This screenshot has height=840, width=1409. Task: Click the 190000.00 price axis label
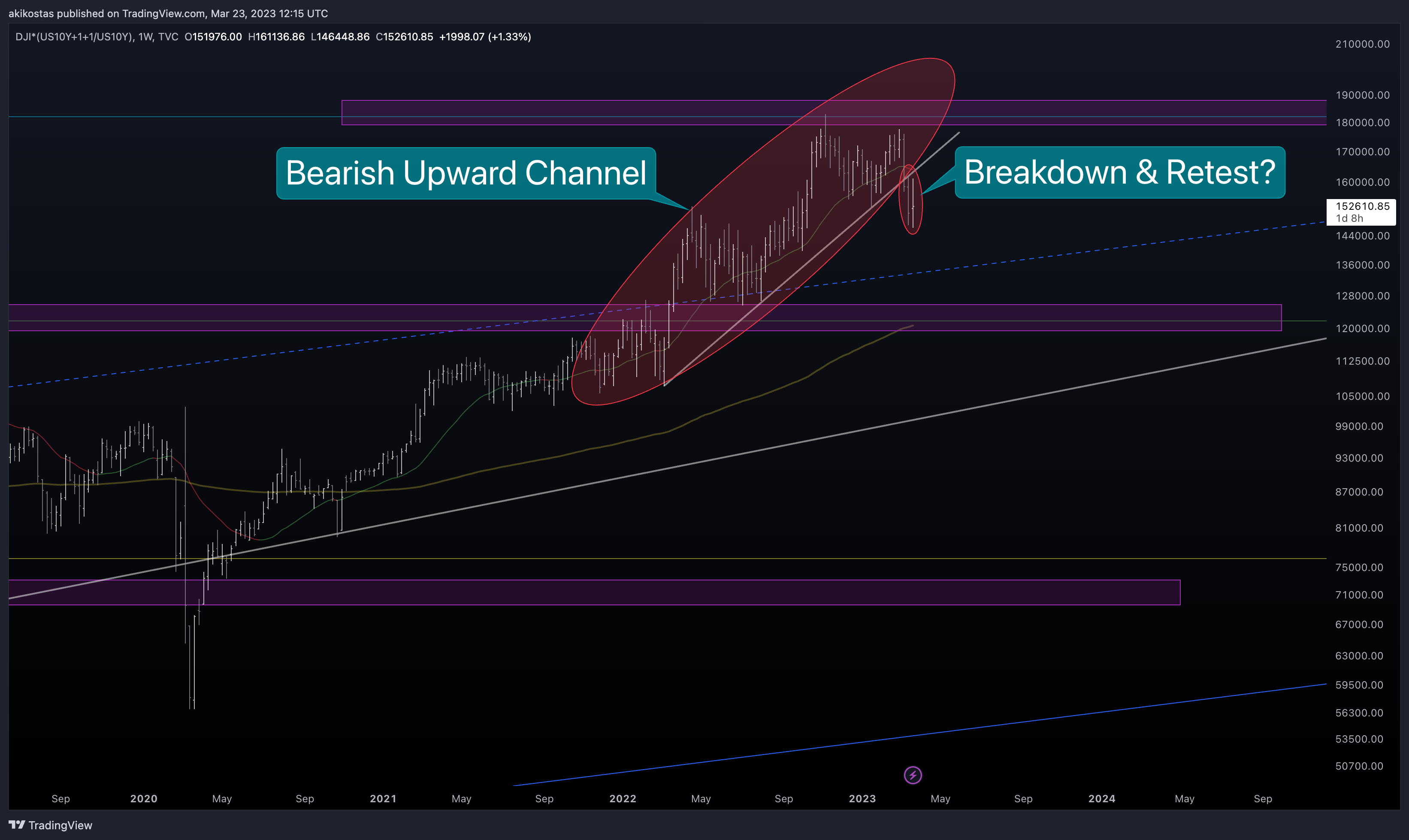tap(1363, 95)
